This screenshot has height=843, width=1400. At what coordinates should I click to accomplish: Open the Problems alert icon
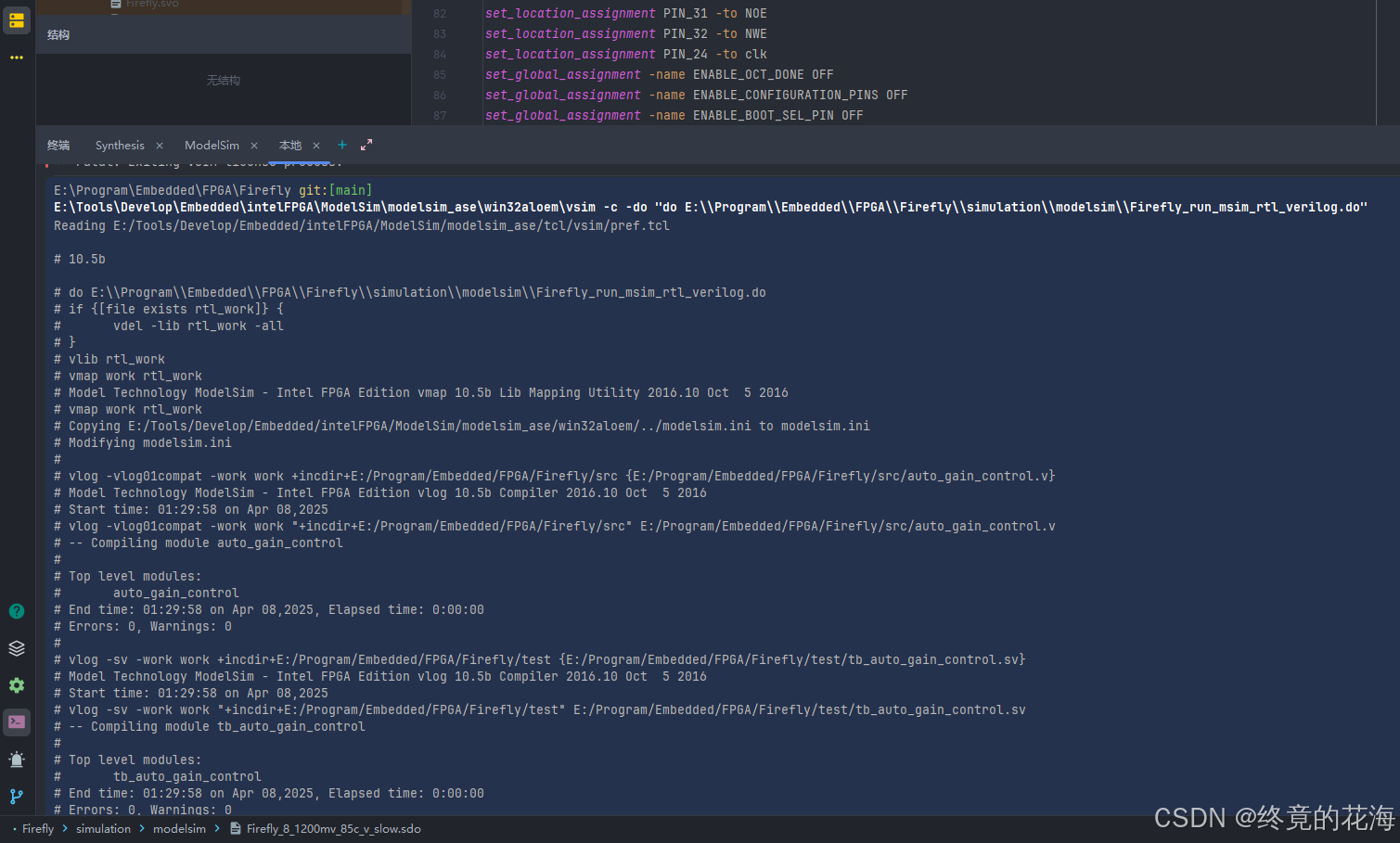click(x=17, y=760)
